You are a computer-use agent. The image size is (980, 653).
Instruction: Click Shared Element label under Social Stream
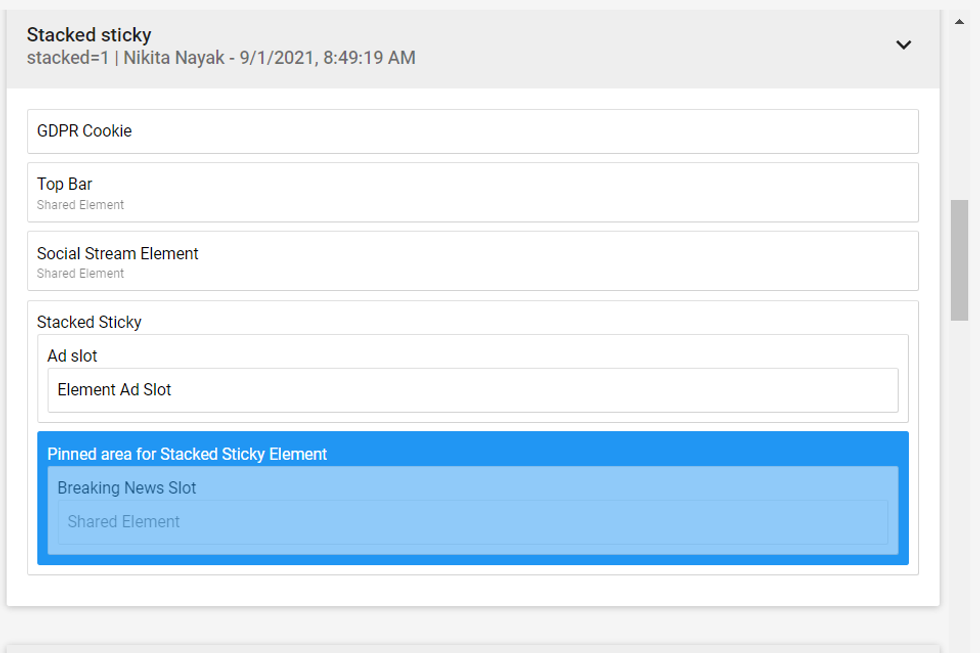[81, 274]
